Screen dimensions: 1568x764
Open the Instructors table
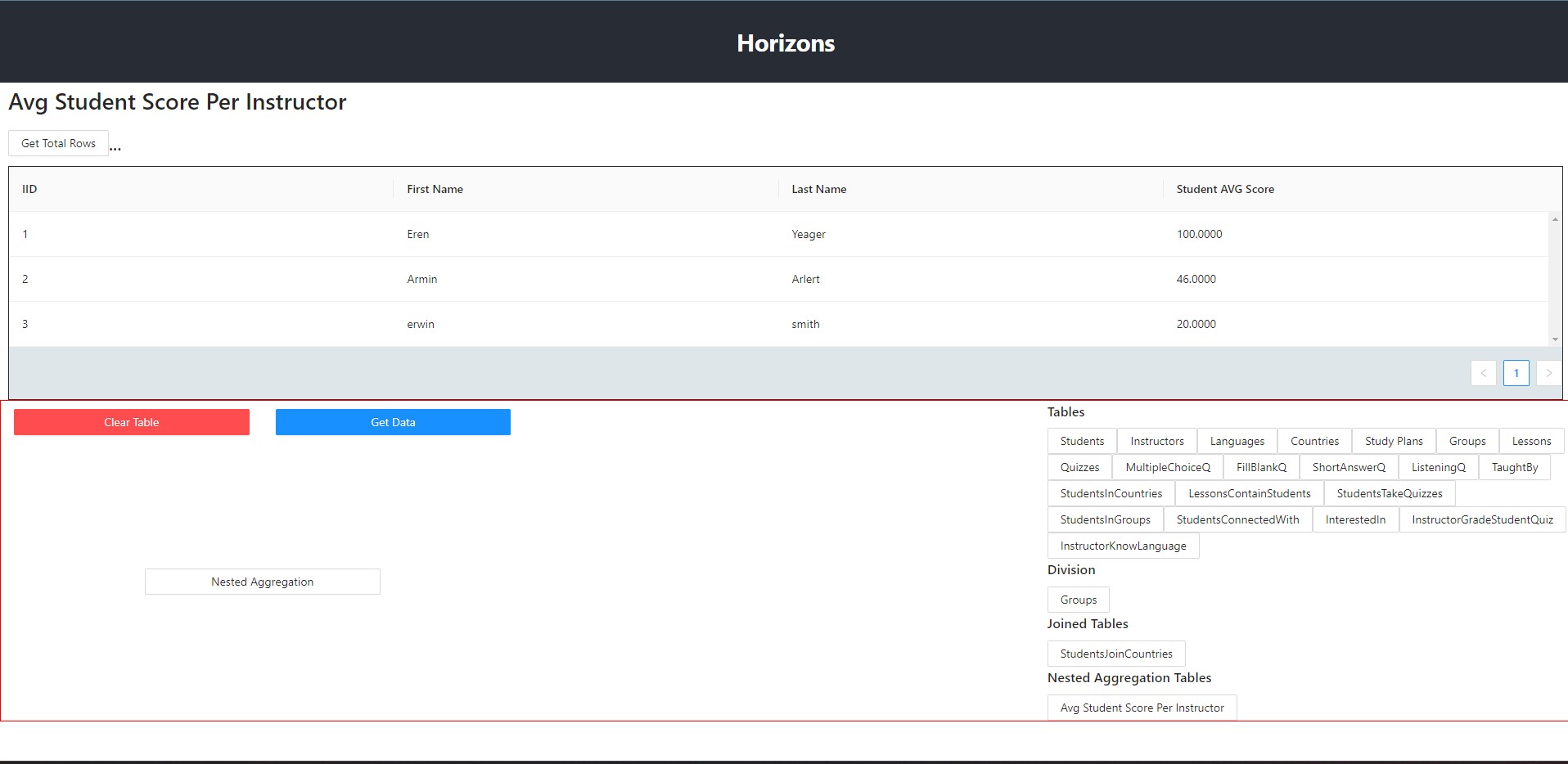[x=1156, y=441]
